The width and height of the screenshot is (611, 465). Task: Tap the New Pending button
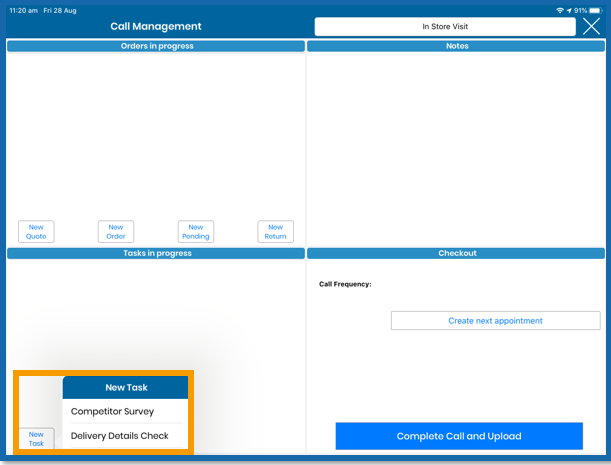(x=196, y=232)
